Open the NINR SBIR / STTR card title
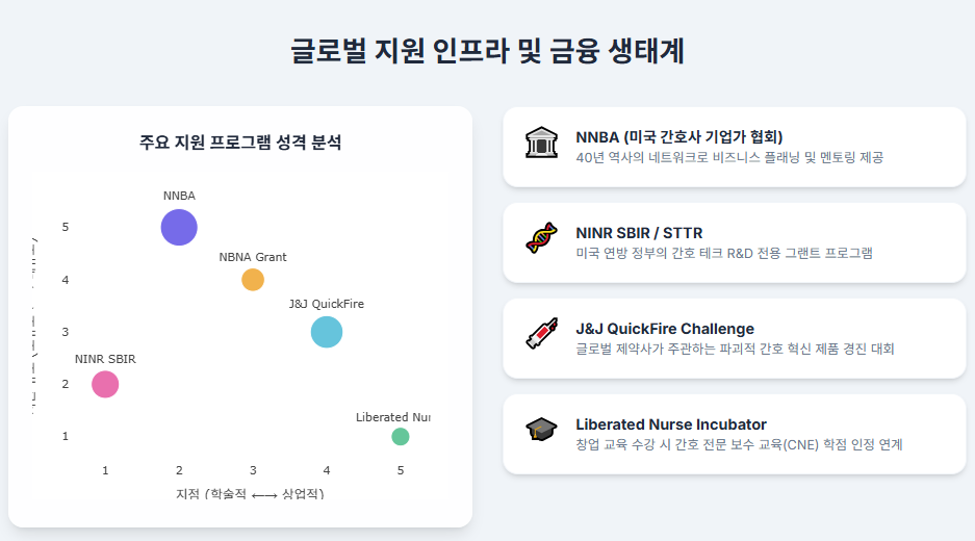The height and width of the screenshot is (541, 975). [x=639, y=233]
